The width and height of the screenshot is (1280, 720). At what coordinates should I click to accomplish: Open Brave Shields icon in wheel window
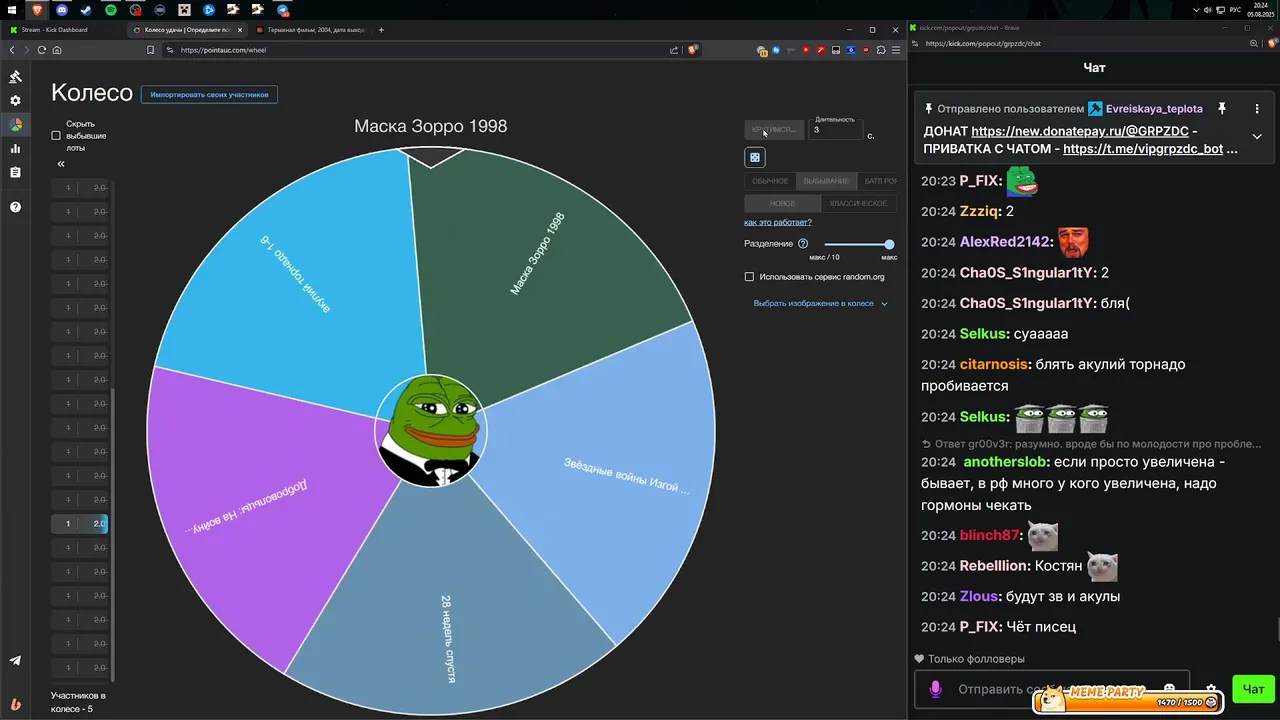click(x=692, y=50)
